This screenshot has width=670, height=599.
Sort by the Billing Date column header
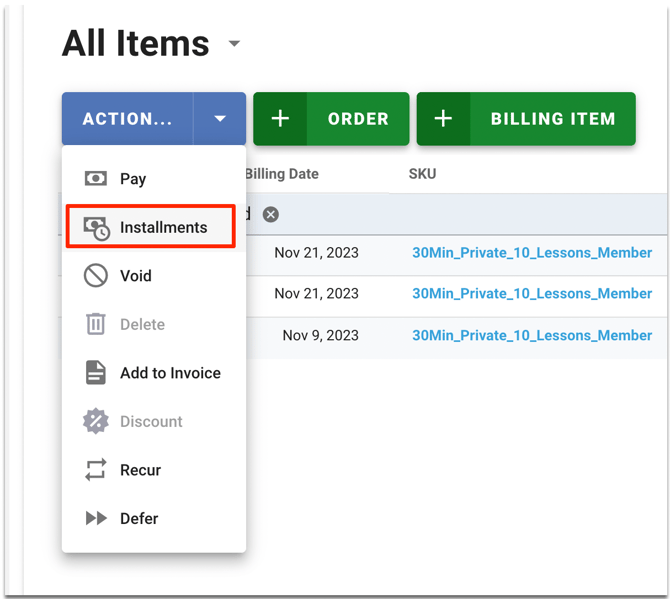pos(282,174)
